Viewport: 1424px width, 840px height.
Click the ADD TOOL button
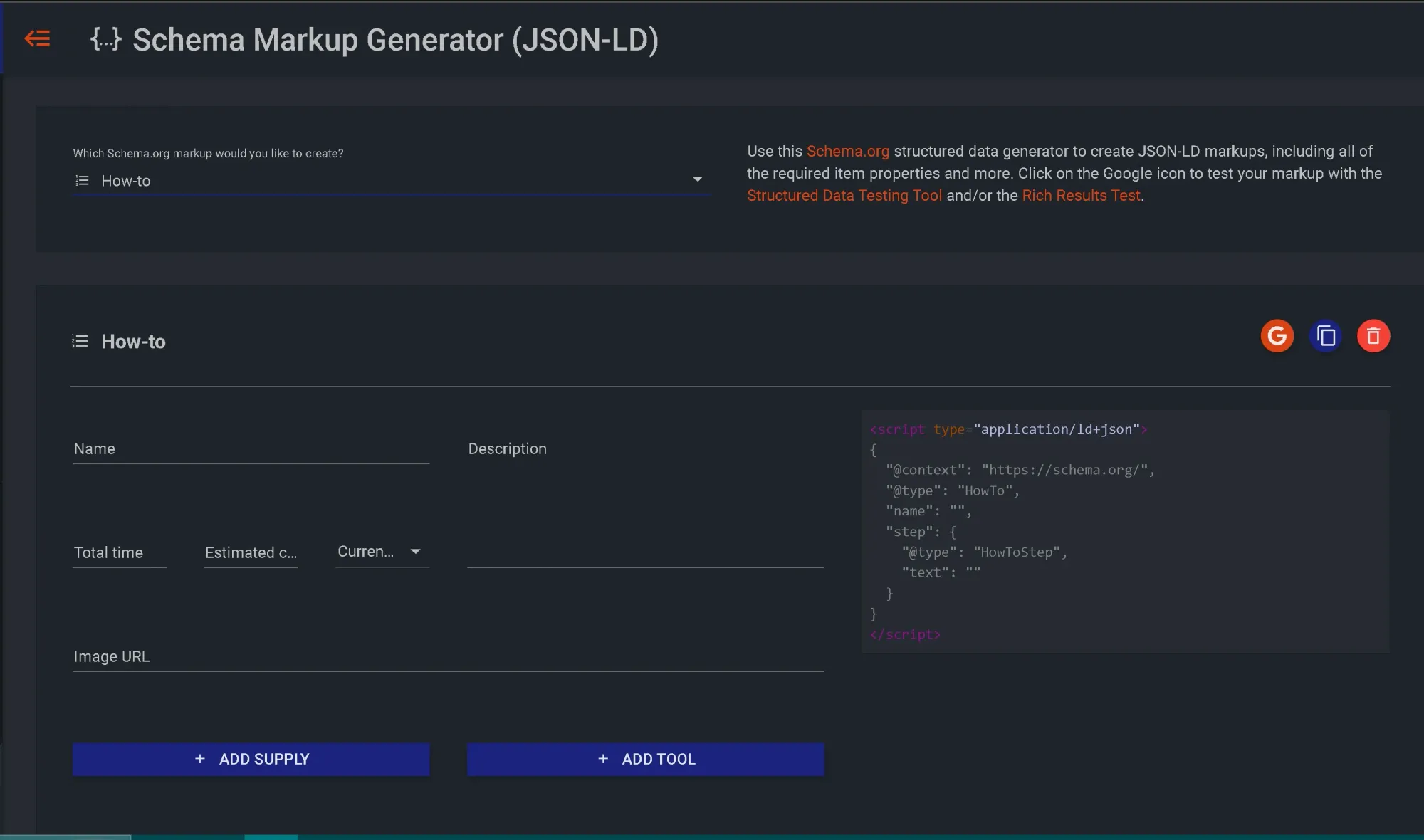pyautogui.click(x=645, y=759)
